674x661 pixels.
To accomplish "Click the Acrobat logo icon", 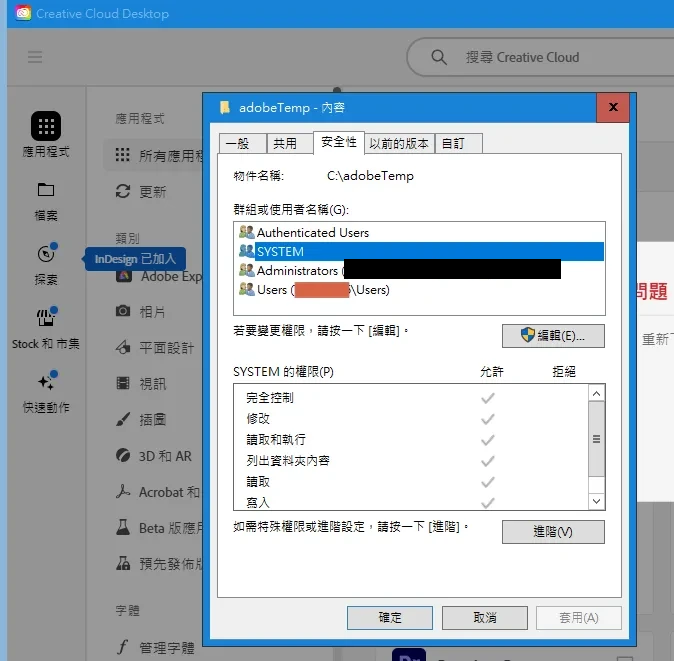I will click(123, 491).
